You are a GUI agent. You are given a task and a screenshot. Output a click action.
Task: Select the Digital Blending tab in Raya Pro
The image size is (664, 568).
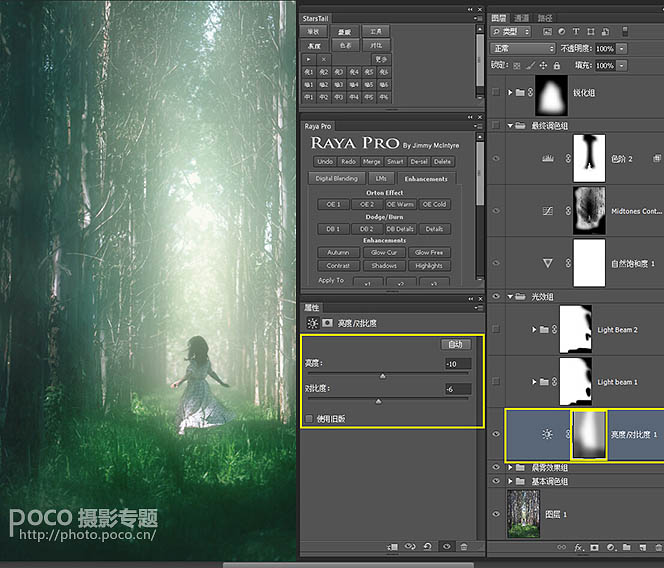pyautogui.click(x=337, y=178)
